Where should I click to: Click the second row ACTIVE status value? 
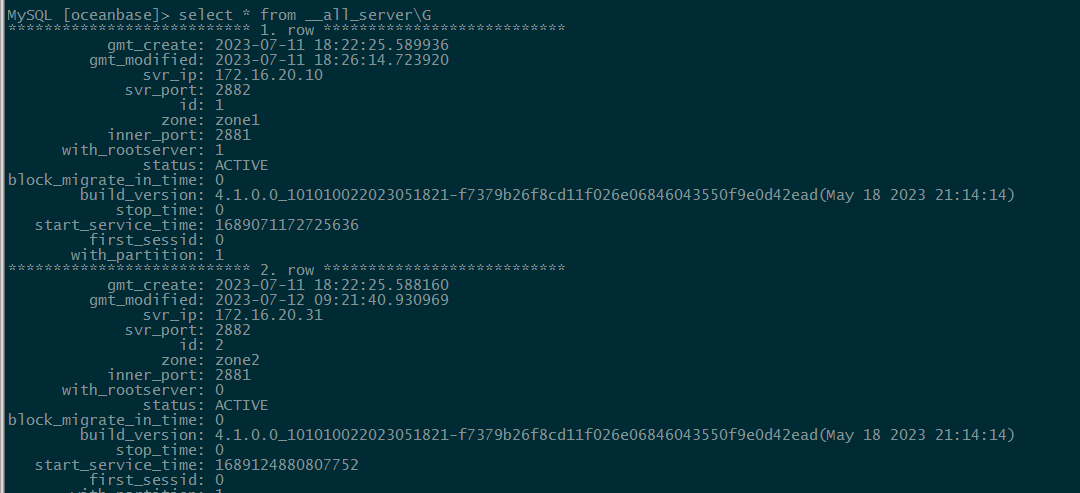click(x=242, y=405)
